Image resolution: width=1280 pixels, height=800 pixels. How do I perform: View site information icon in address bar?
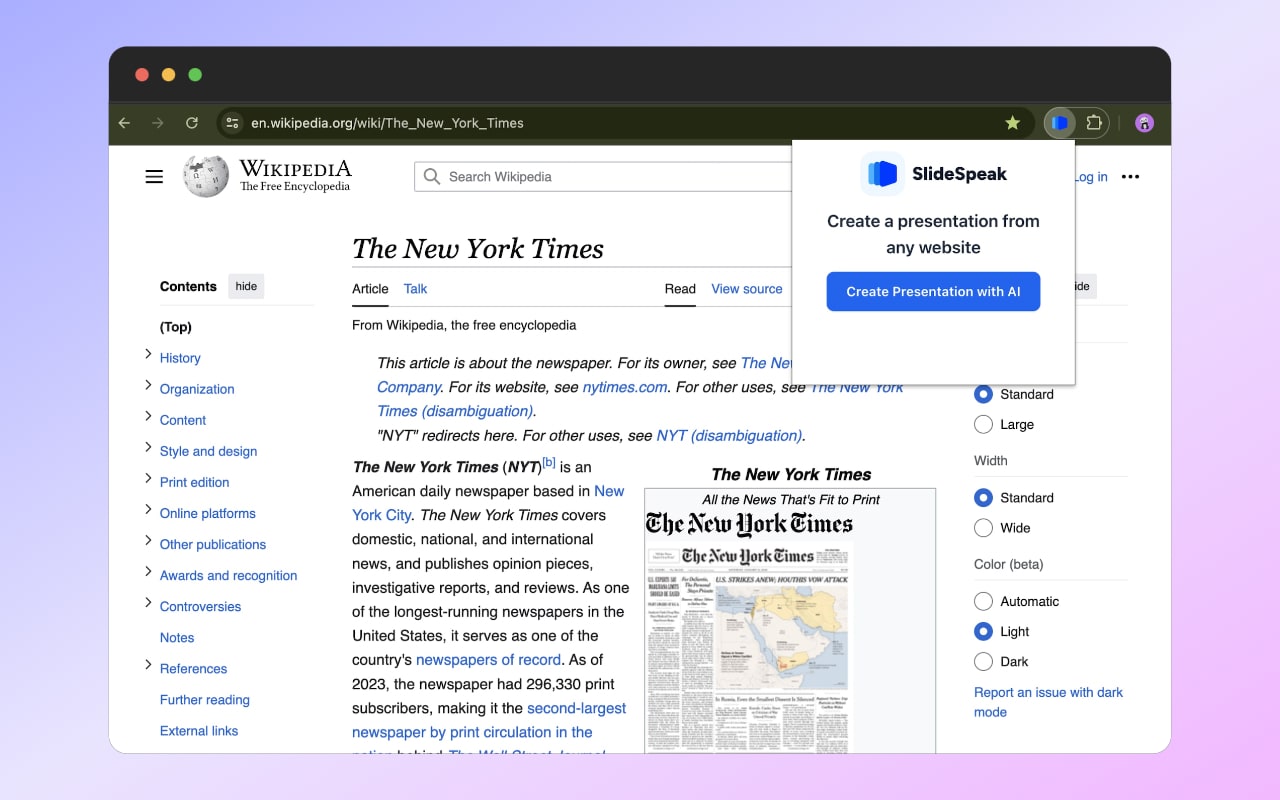pos(232,123)
